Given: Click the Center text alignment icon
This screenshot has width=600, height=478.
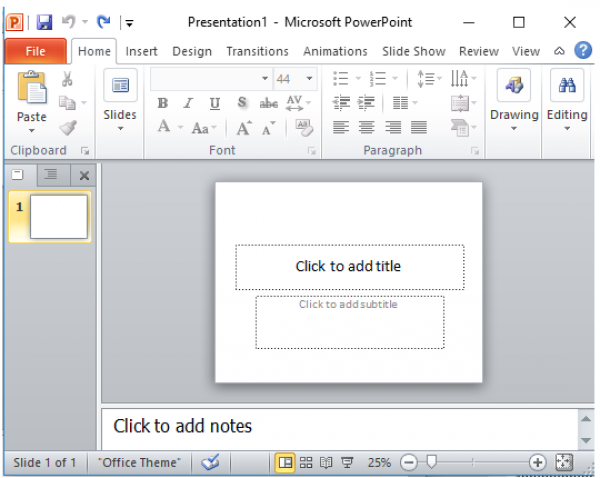Looking at the screenshot, I should (367, 127).
